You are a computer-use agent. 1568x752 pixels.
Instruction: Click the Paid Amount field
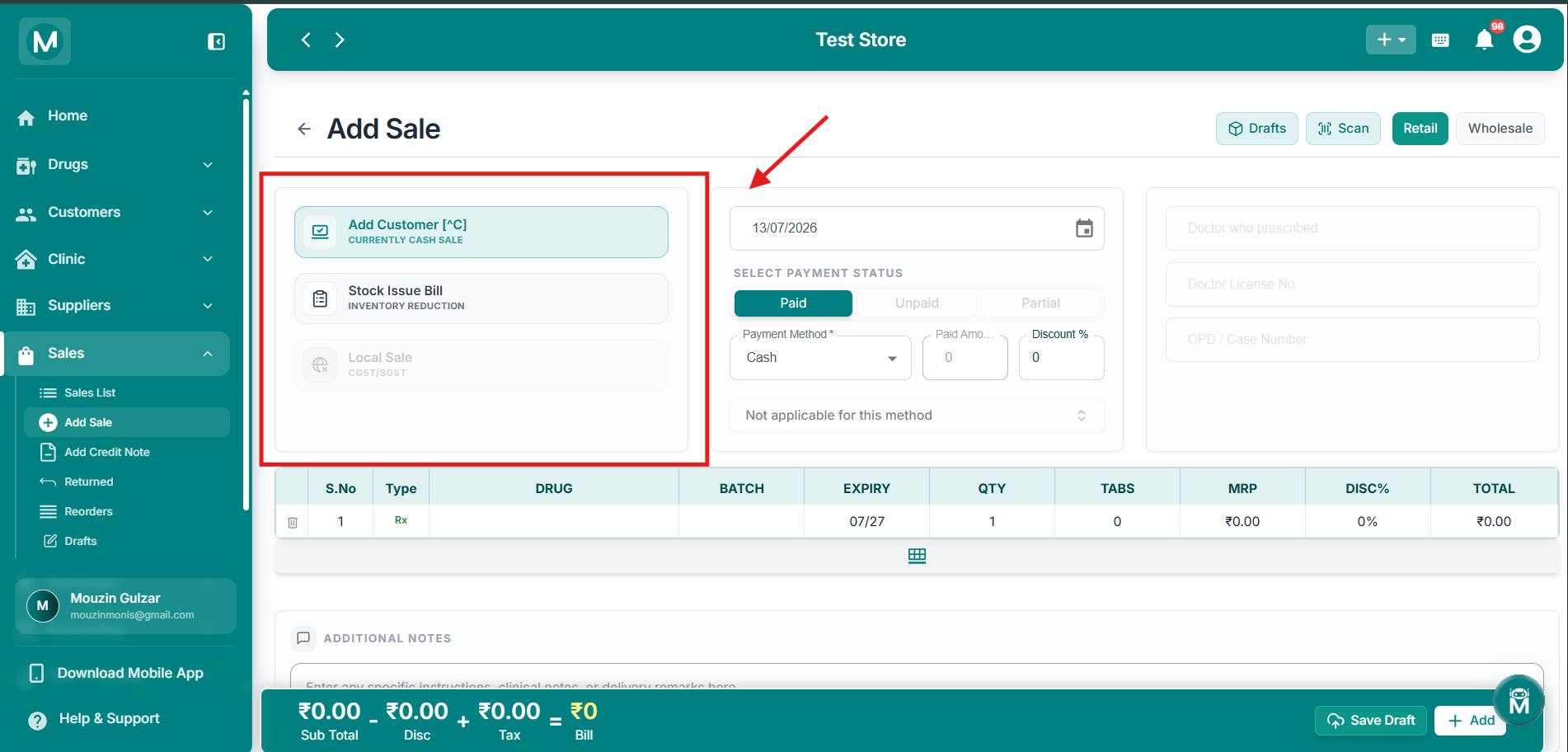pyautogui.click(x=965, y=358)
